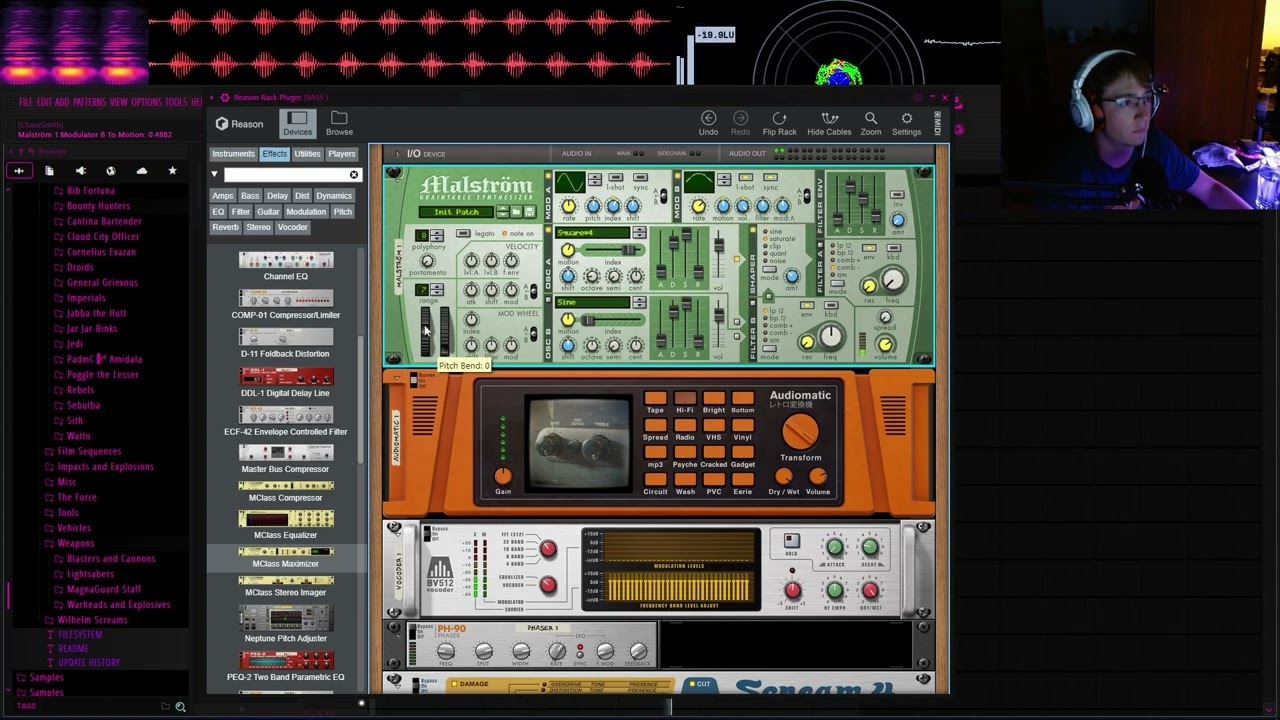
Task: Adjust pitch bend range stepper arrows
Action: click(x=436, y=290)
